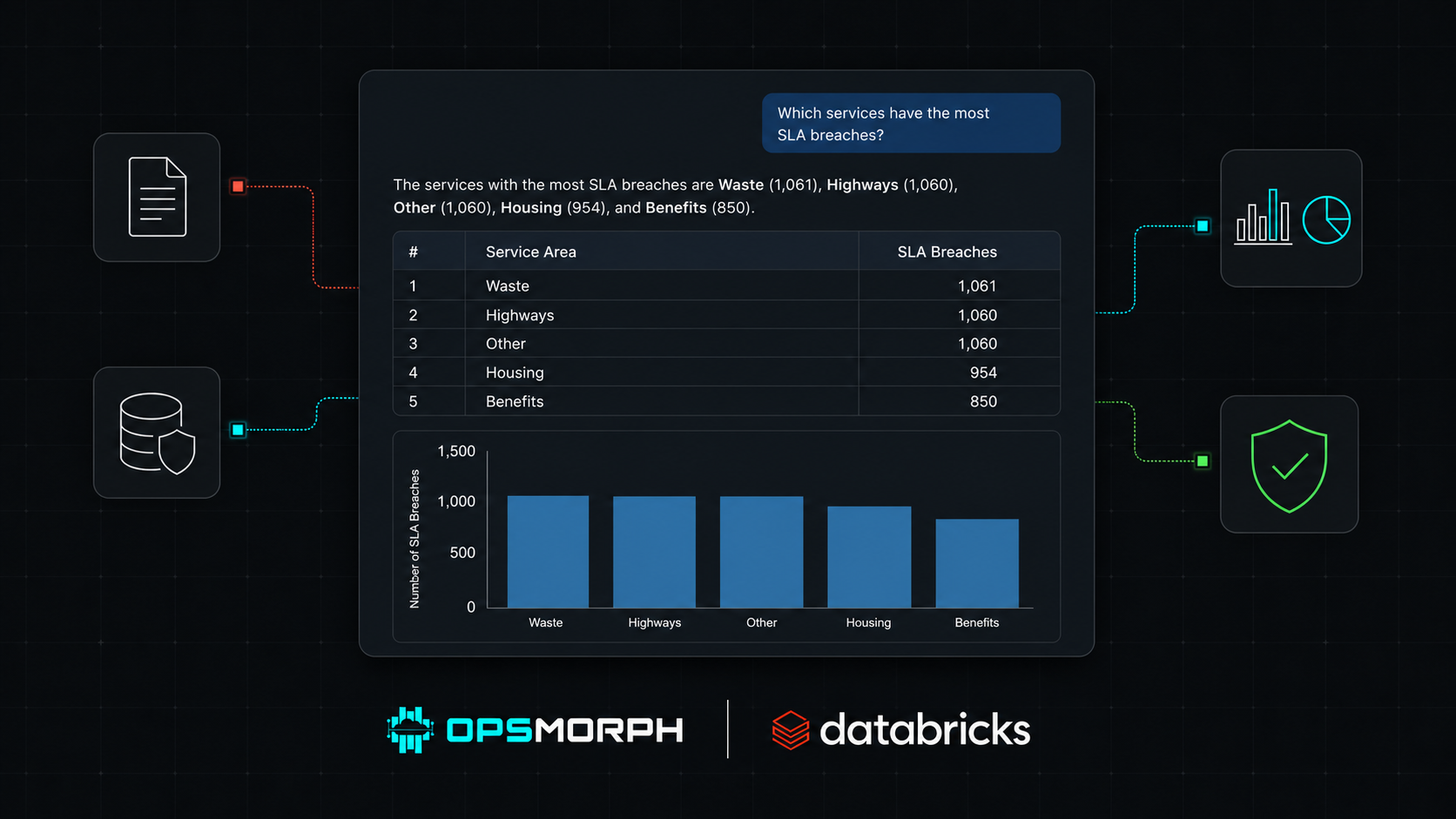Click bold 'Highways' in the answer sentence
This screenshot has width=1456, height=819.
[x=862, y=185]
